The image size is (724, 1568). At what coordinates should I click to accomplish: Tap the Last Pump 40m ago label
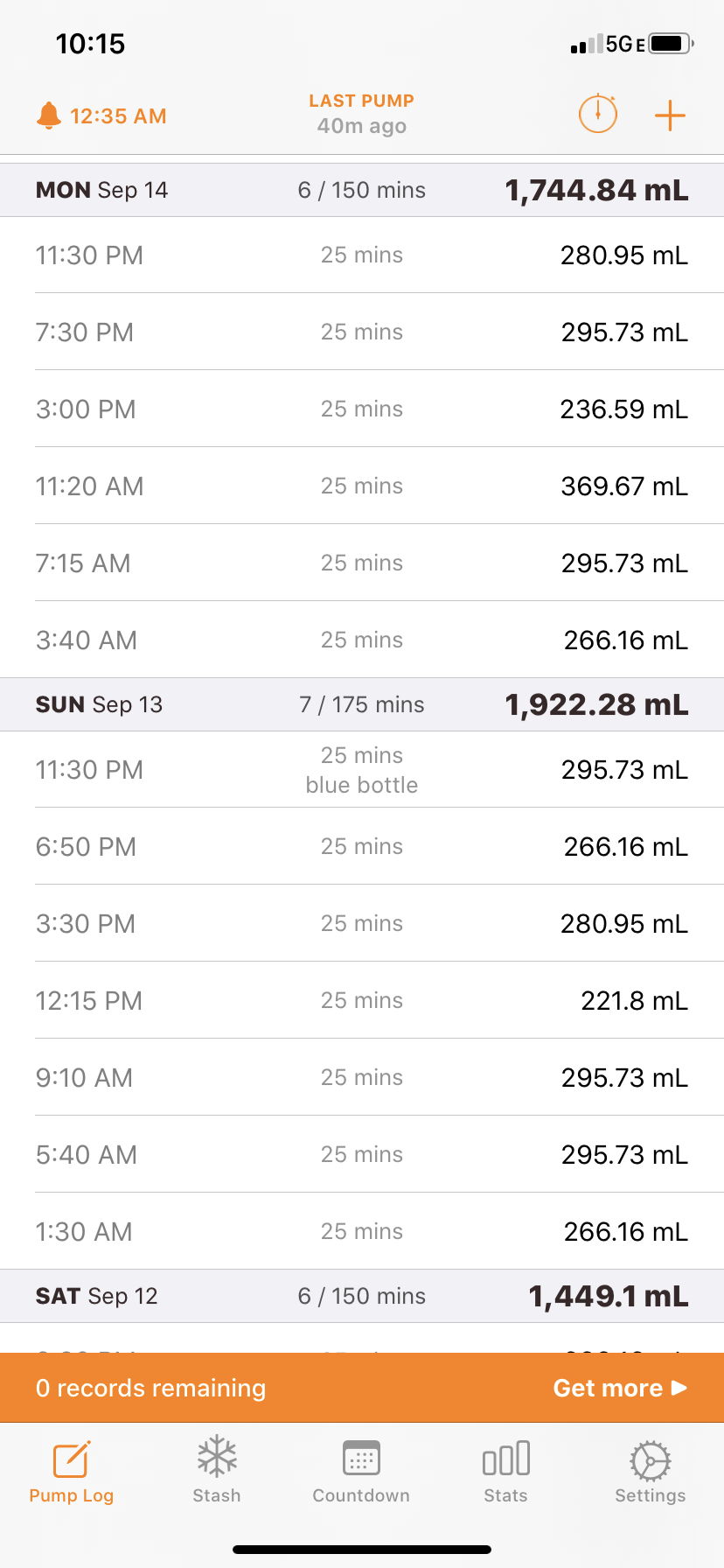pyautogui.click(x=362, y=115)
